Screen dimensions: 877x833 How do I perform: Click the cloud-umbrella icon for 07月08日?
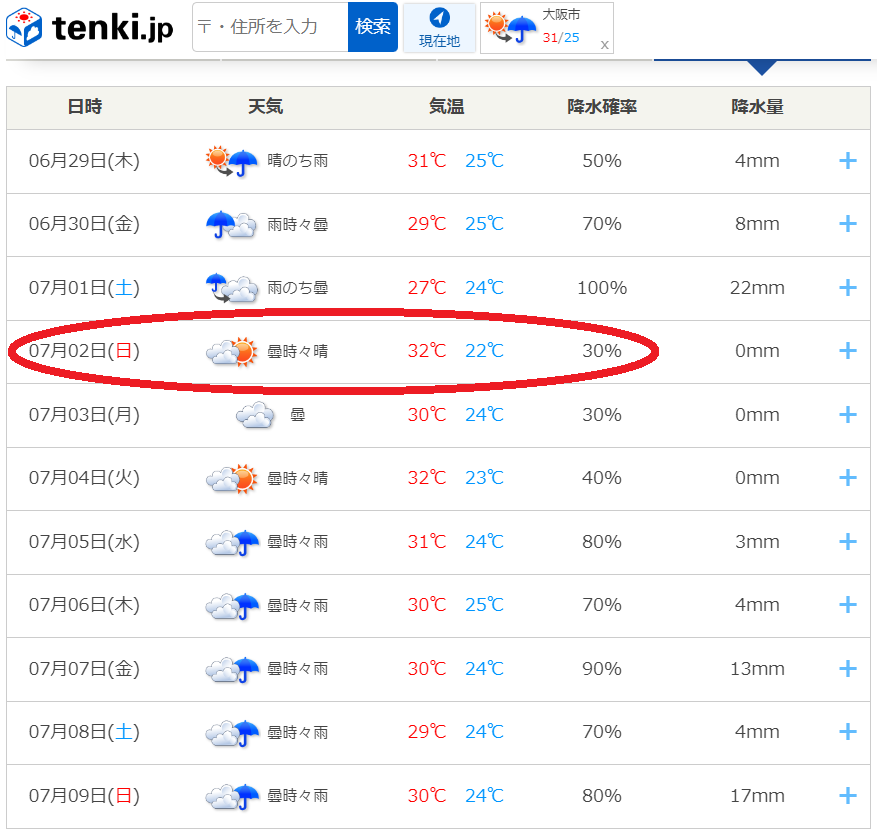coord(232,732)
